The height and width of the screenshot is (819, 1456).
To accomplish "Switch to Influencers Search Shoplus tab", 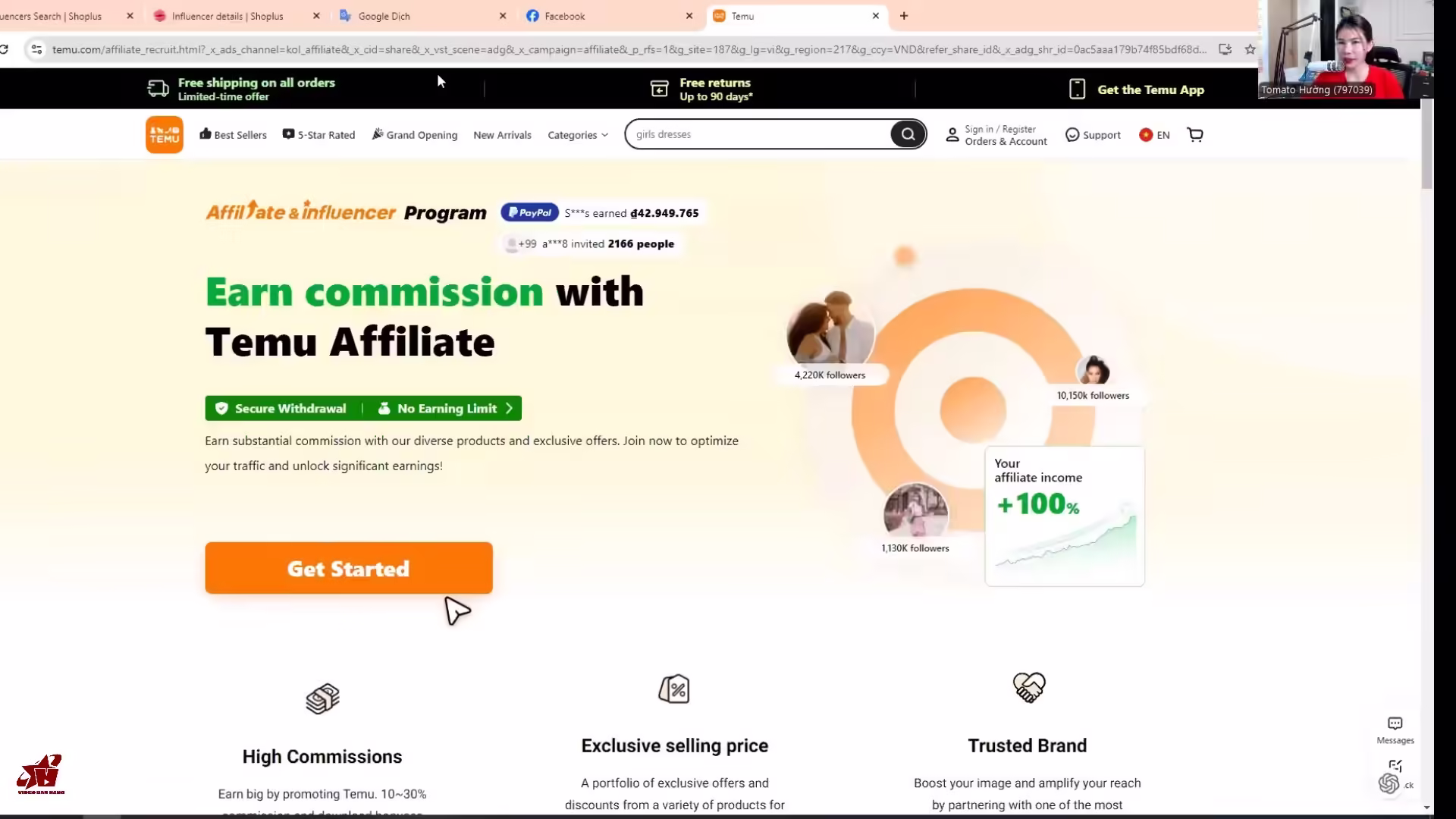I will [51, 16].
